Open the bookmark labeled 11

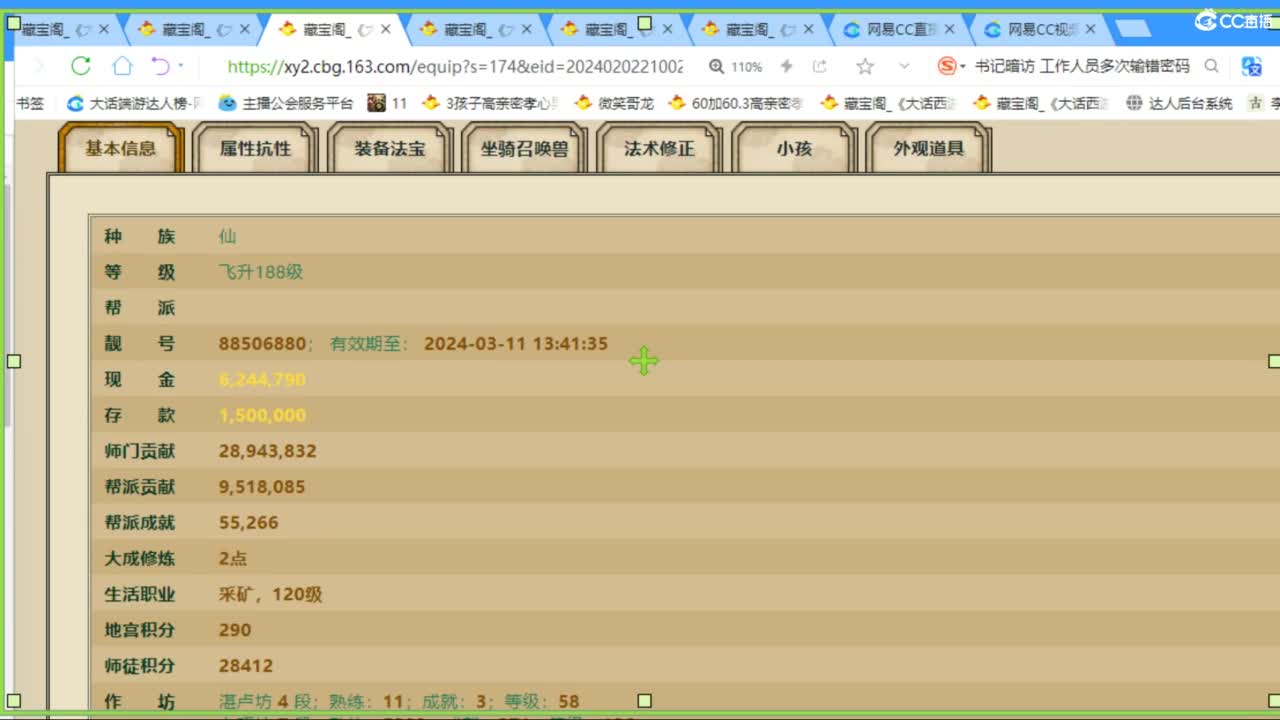(388, 102)
